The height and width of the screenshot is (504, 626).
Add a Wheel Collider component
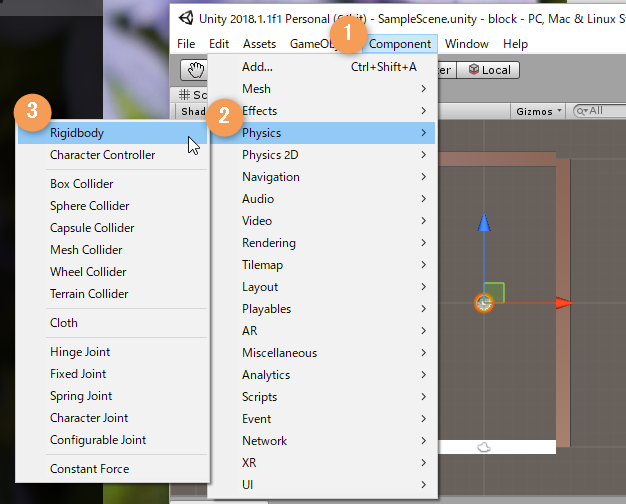point(113,272)
